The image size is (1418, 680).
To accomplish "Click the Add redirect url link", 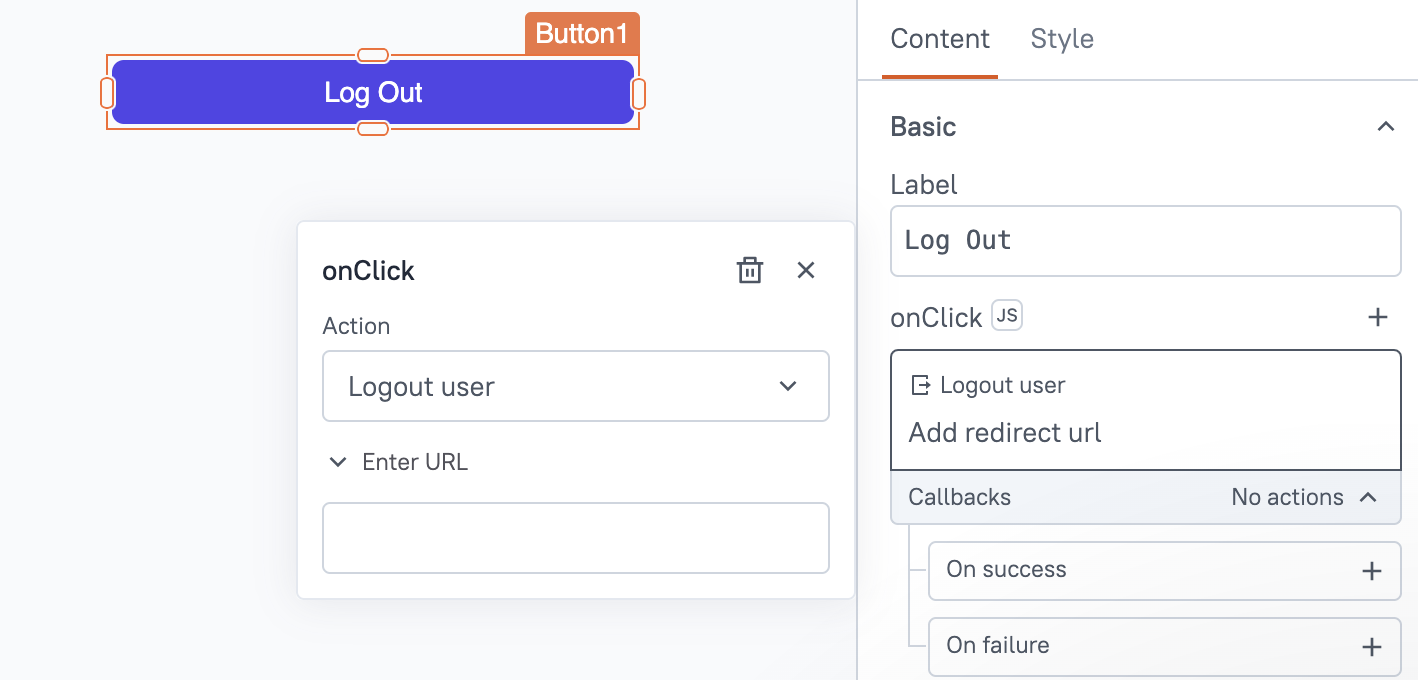I will 1004,432.
